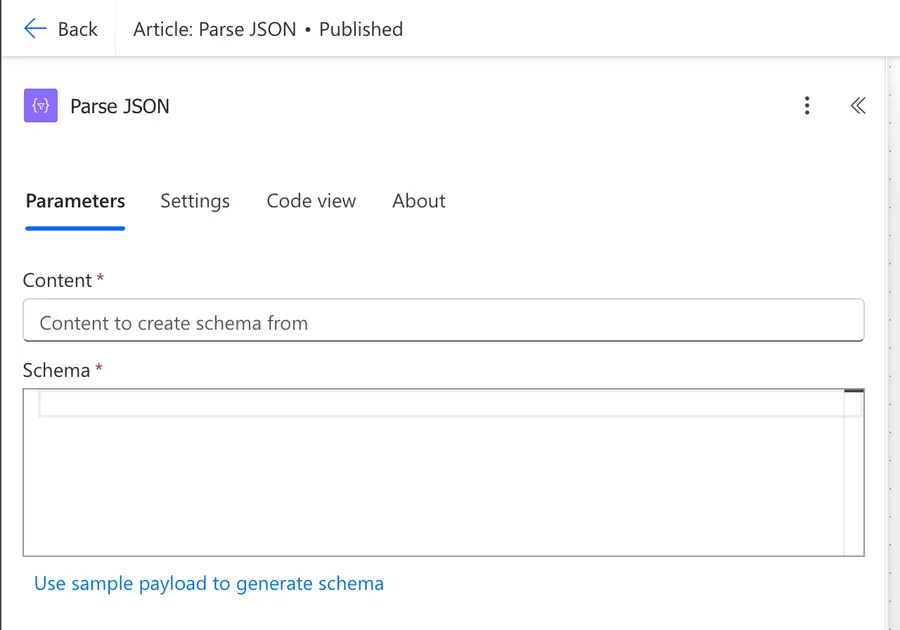Click the 'Content' field label

[x=57, y=281]
